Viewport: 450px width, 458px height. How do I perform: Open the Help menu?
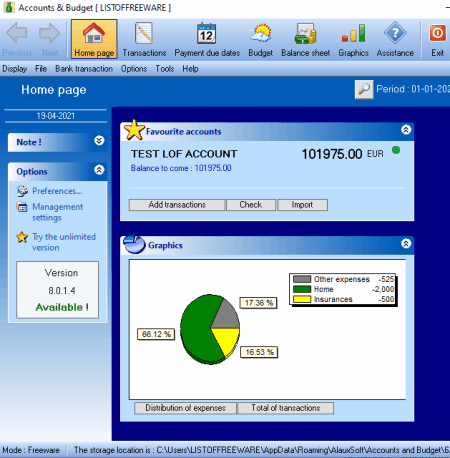click(x=190, y=69)
